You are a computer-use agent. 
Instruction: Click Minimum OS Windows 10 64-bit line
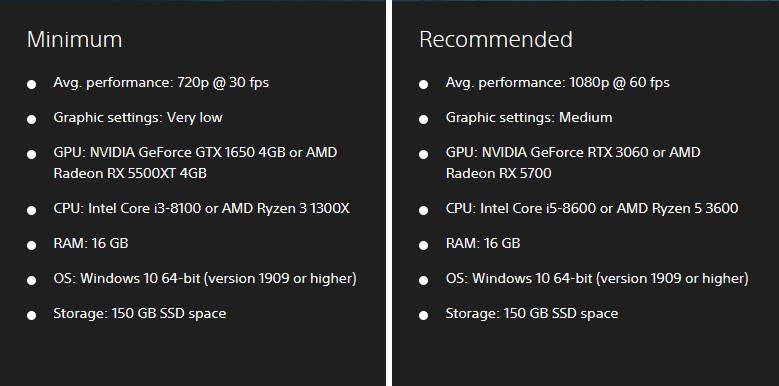click(x=205, y=279)
